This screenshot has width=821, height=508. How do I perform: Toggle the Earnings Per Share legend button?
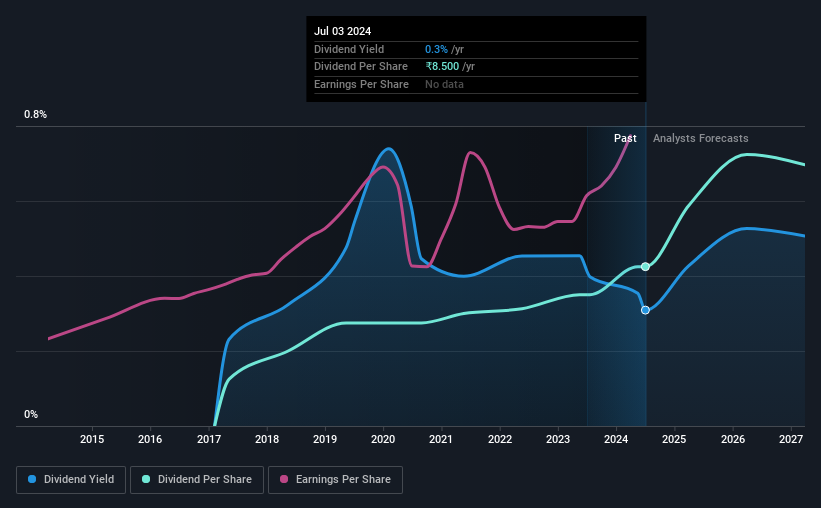[335, 480]
